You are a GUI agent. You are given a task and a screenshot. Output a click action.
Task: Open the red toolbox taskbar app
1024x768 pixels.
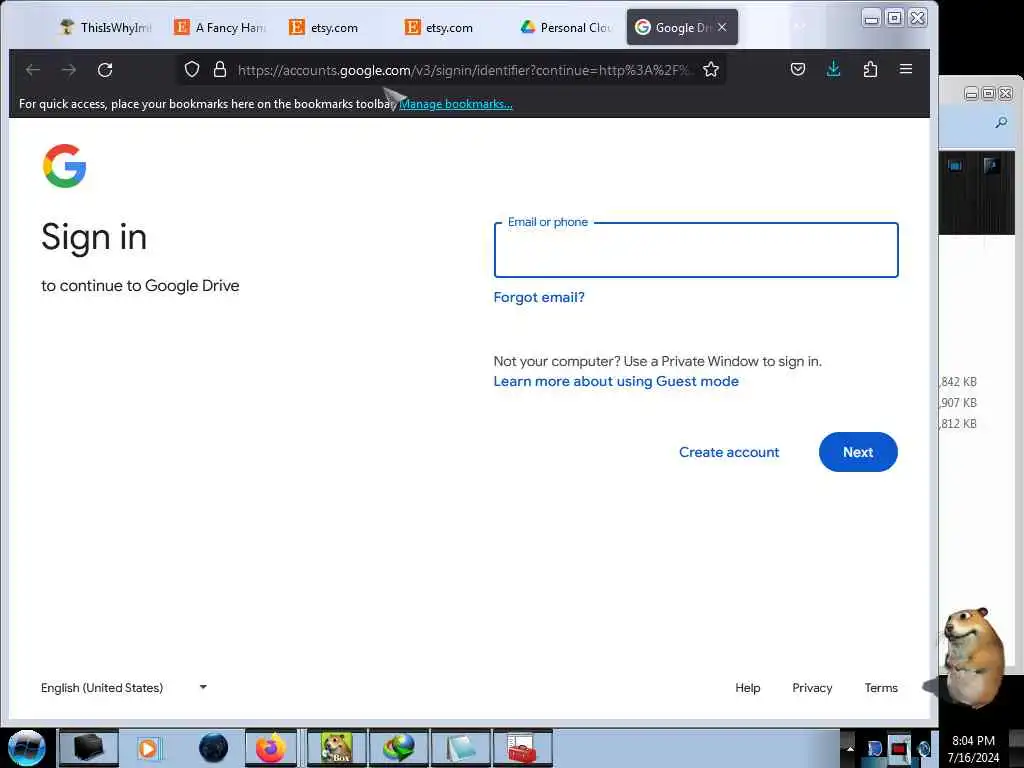coord(522,748)
